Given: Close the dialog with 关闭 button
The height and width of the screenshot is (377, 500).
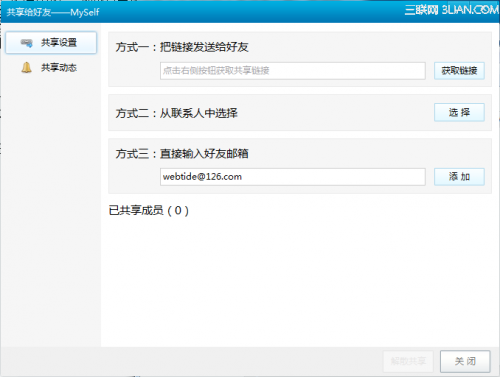Looking at the screenshot, I should pos(465,361).
